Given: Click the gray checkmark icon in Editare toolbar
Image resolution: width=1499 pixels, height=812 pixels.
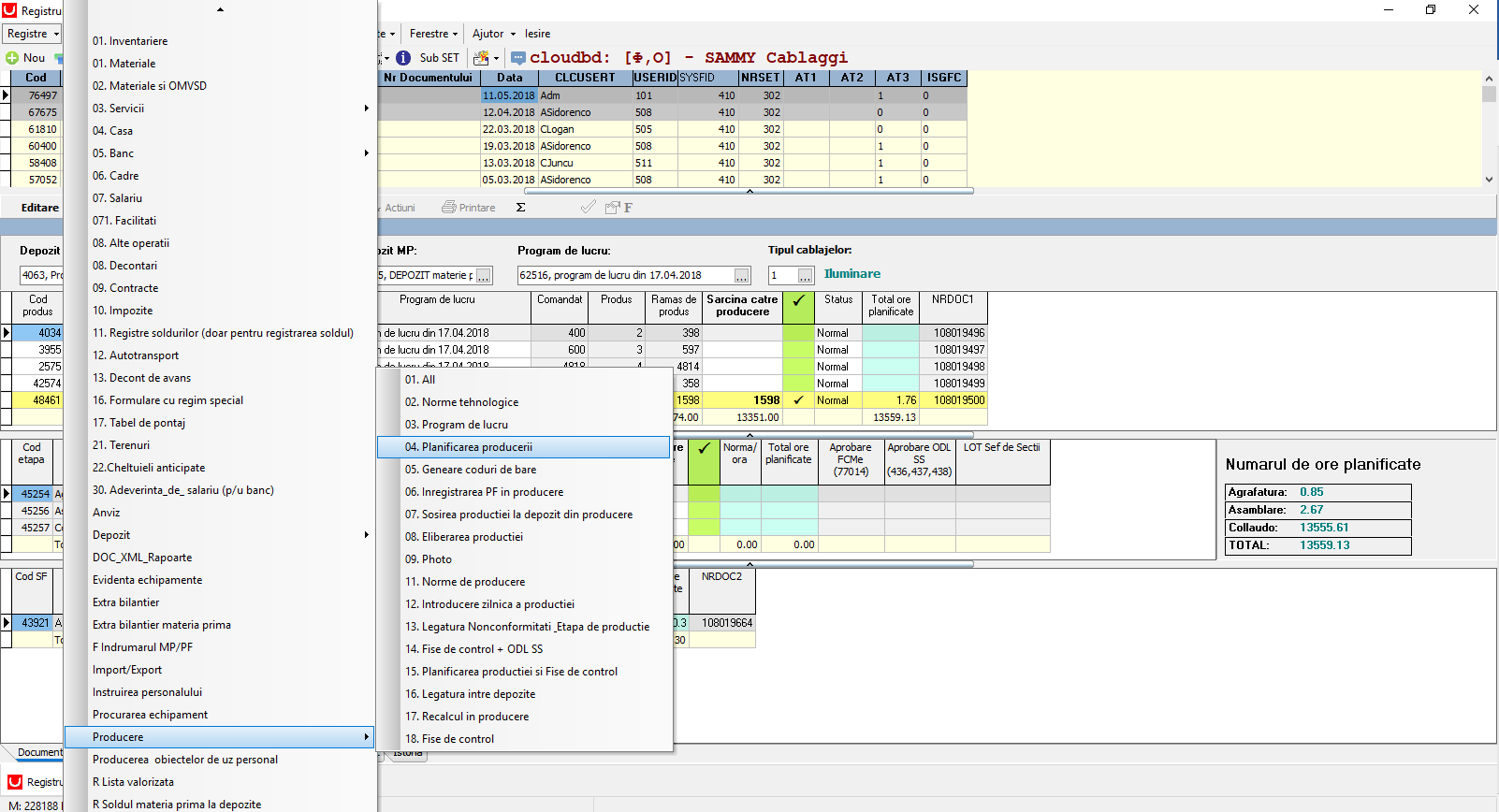Looking at the screenshot, I should 588,208.
